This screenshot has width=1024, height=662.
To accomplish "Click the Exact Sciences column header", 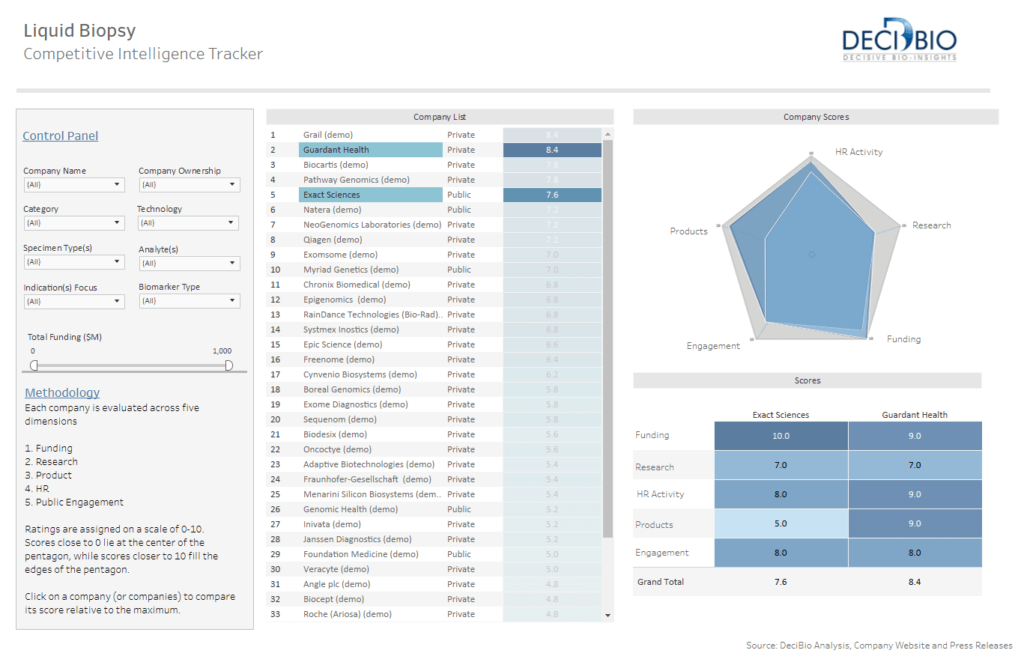I will pyautogui.click(x=780, y=415).
